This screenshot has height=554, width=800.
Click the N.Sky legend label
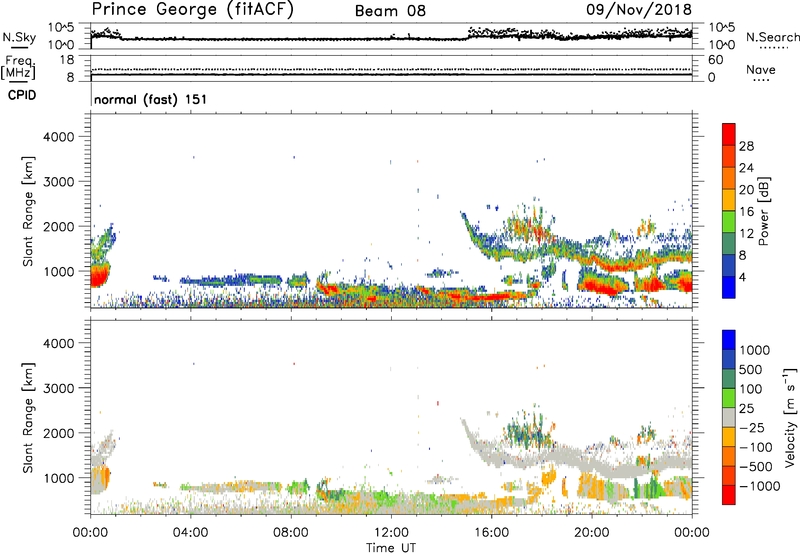click(19, 37)
